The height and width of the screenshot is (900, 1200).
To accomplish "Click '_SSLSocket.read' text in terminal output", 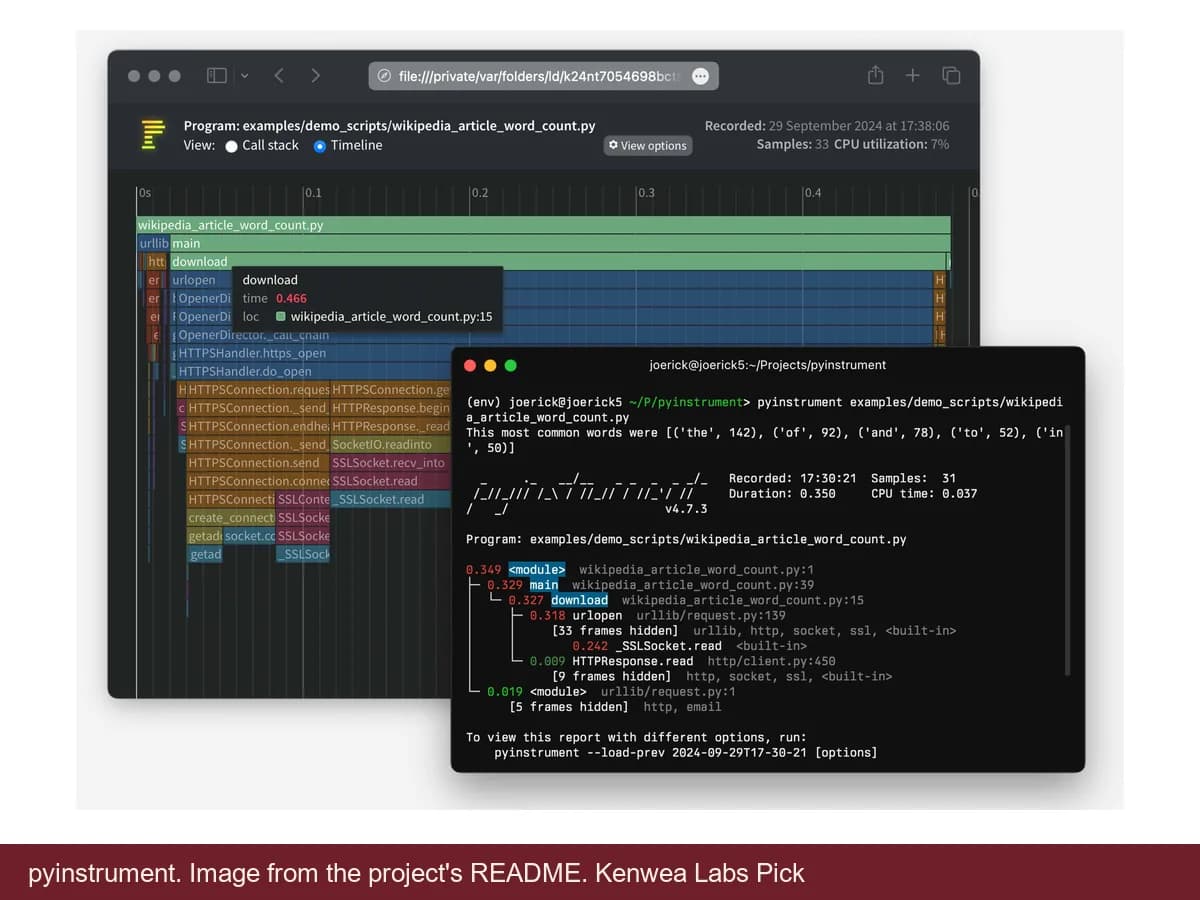I will (668, 646).
